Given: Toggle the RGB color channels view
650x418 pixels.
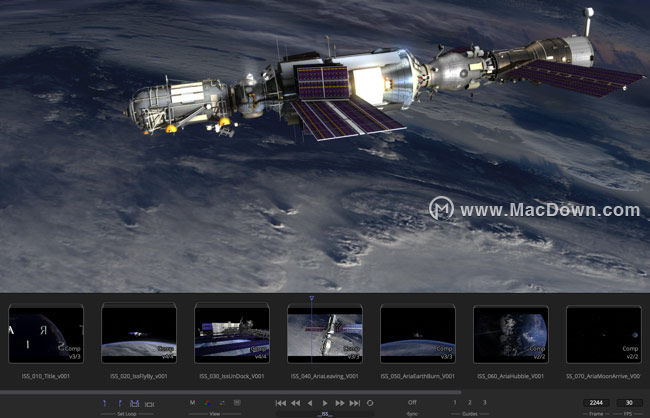Looking at the screenshot, I should (x=207, y=403).
